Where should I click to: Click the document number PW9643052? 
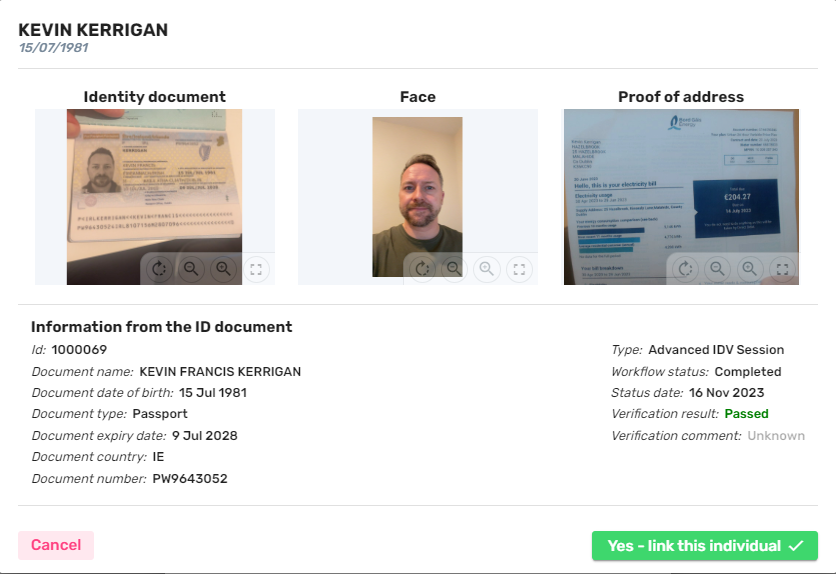(190, 479)
